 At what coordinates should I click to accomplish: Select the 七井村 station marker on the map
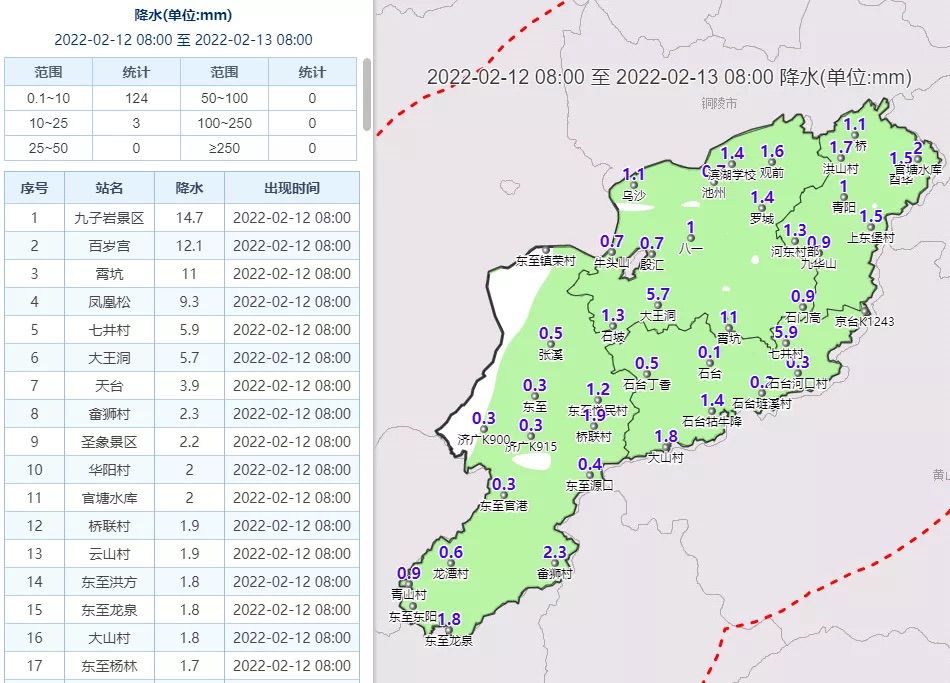point(785,343)
